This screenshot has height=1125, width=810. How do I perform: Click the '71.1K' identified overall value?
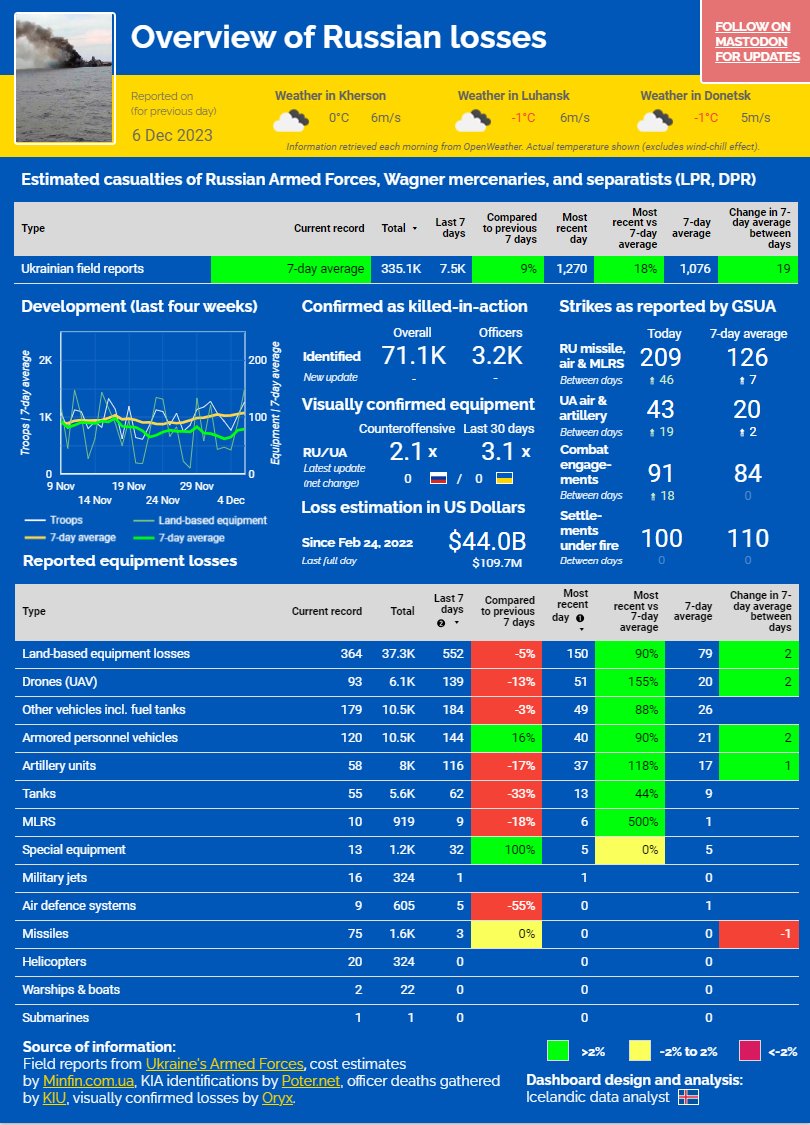(x=414, y=355)
